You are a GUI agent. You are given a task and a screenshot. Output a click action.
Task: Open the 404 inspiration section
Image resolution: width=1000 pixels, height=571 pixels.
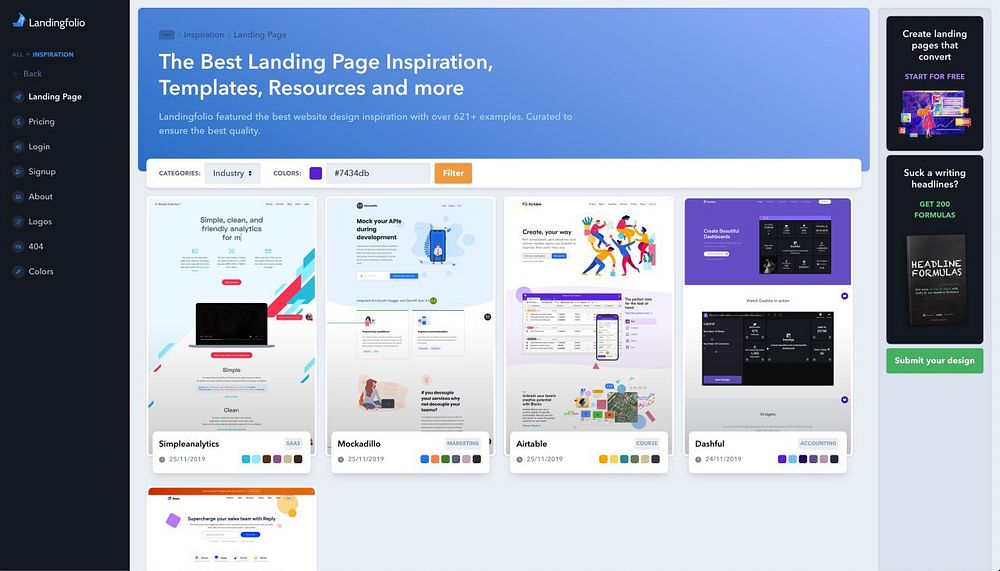tap(36, 246)
